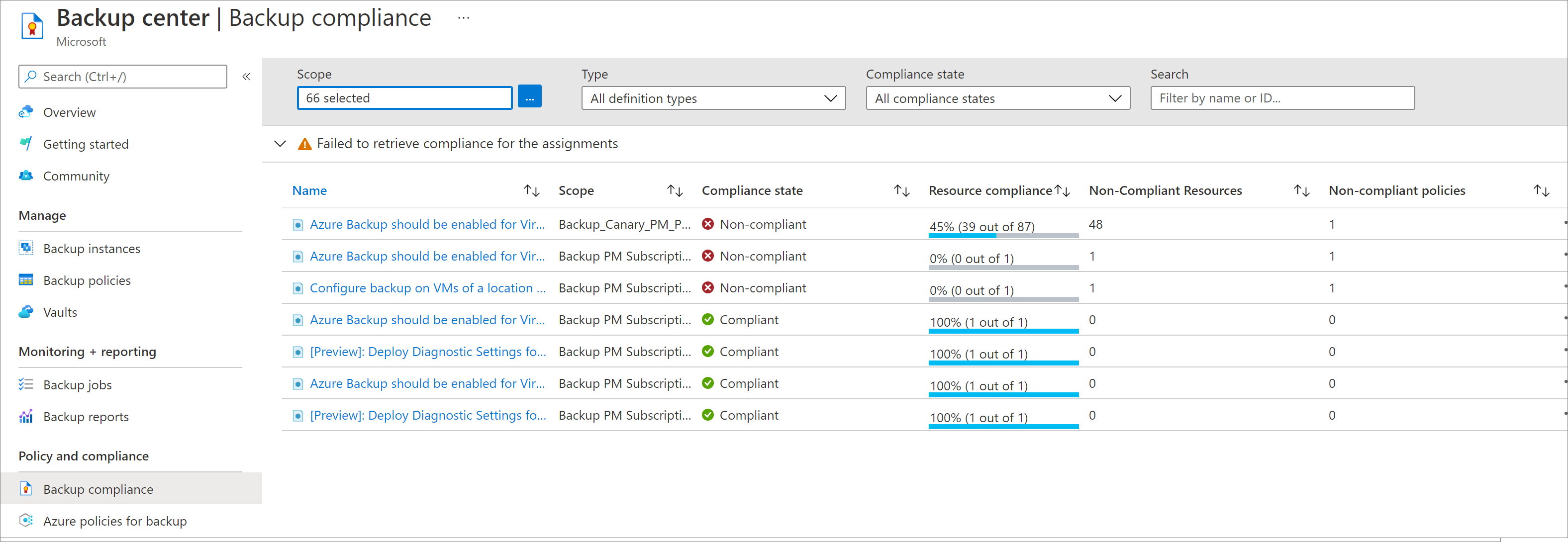Click the Backup compliance sidebar icon
Image resolution: width=1568 pixels, height=542 pixels.
pos(27,489)
